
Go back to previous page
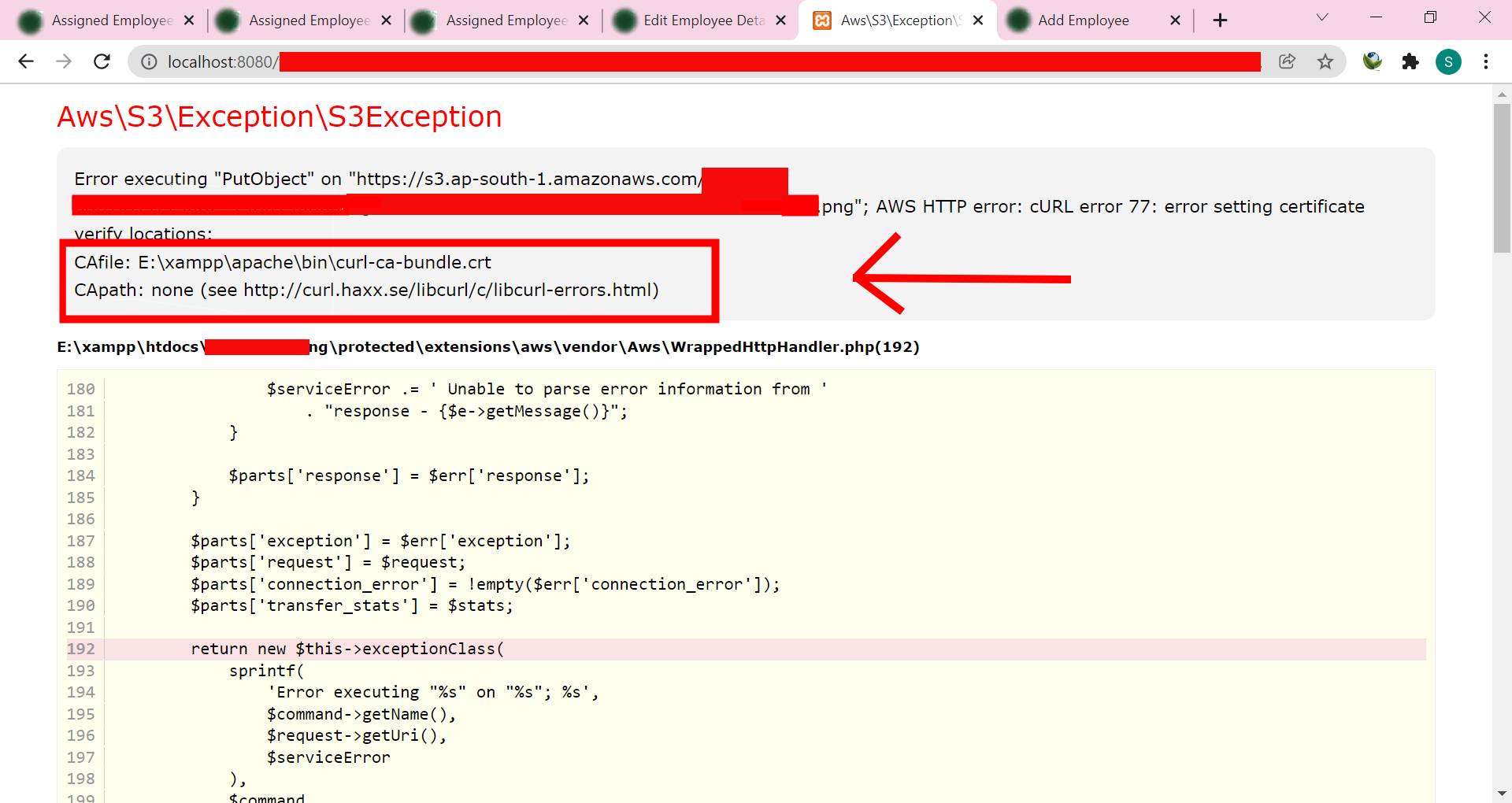(26, 61)
